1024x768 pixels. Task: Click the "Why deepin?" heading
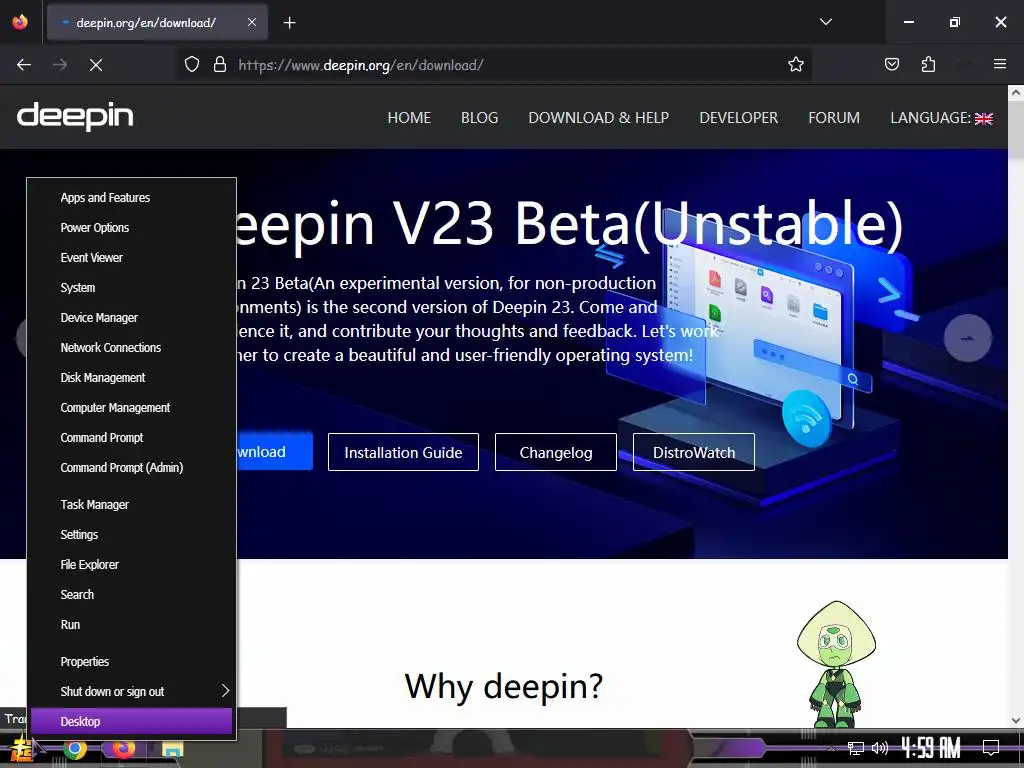pos(504,686)
